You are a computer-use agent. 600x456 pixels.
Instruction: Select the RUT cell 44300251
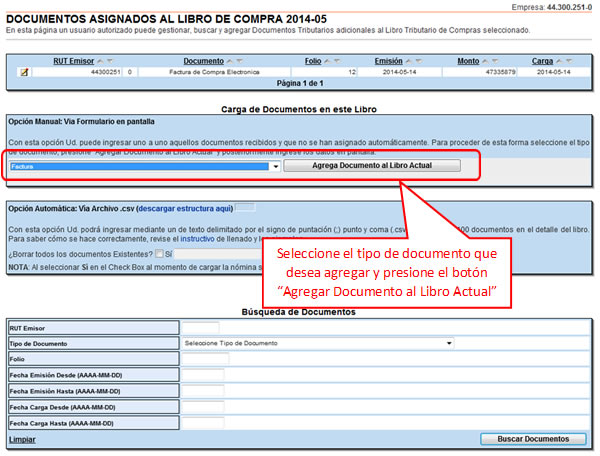click(x=77, y=72)
